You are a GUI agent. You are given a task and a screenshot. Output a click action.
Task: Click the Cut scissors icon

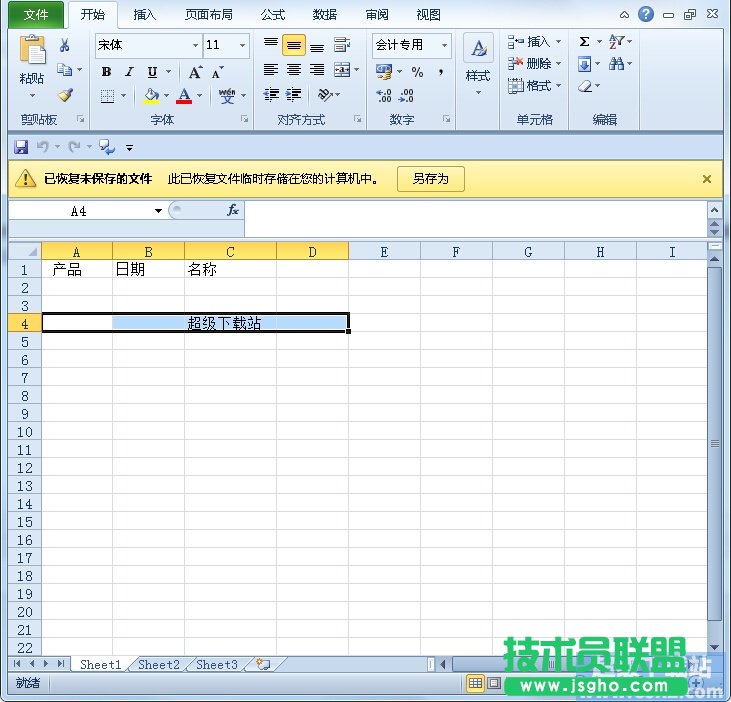coord(65,45)
